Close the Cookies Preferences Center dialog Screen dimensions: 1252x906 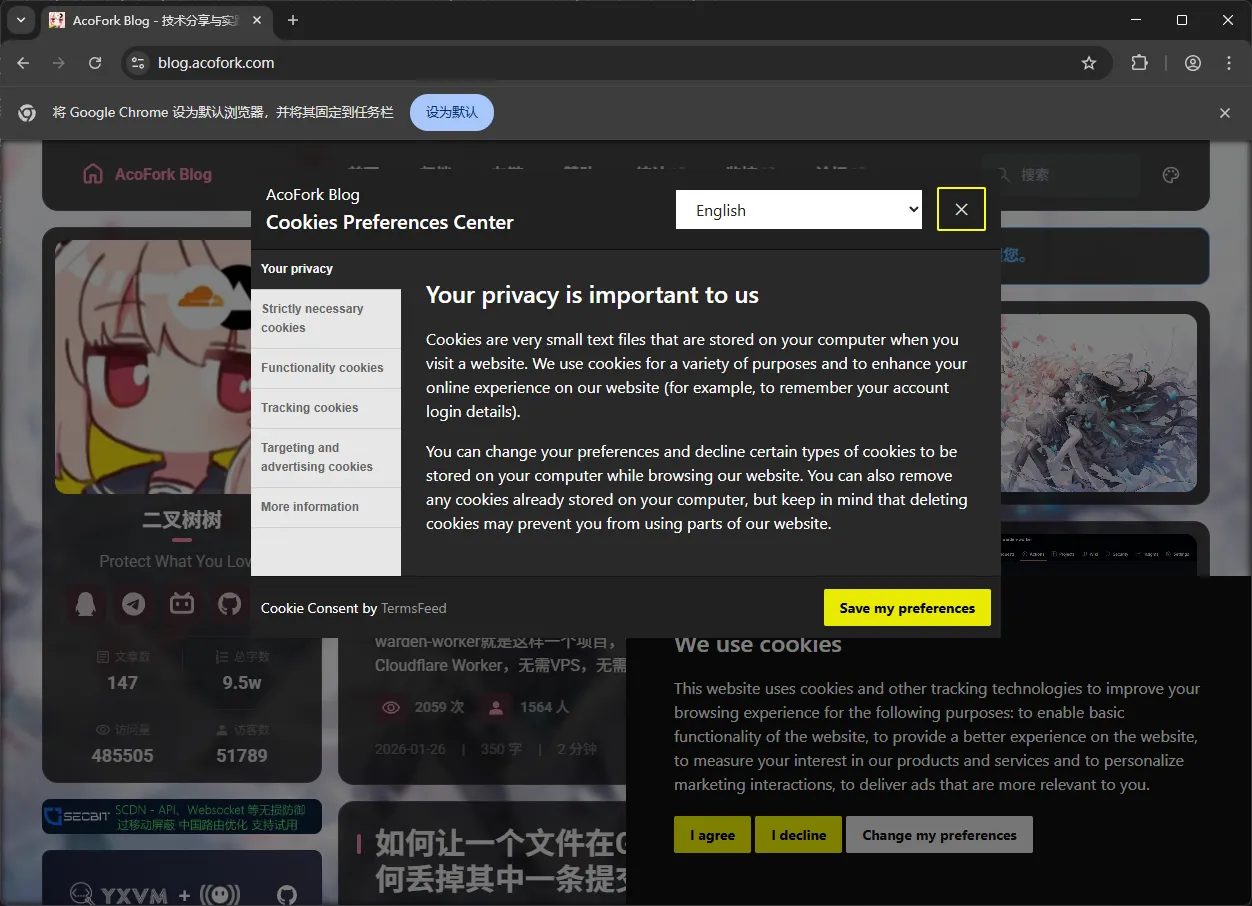961,209
